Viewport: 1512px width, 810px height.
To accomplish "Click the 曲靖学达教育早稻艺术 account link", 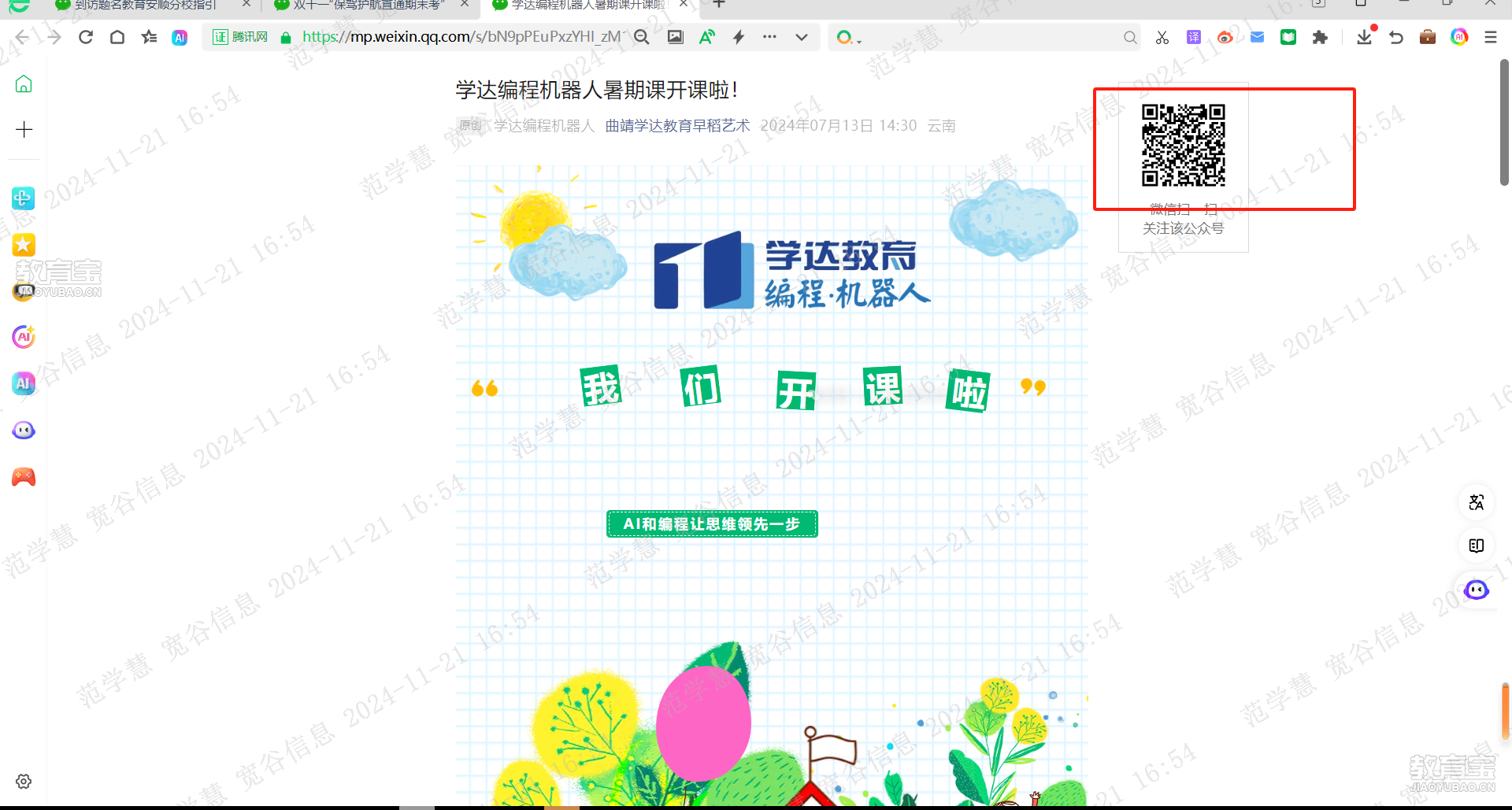I will 677,126.
